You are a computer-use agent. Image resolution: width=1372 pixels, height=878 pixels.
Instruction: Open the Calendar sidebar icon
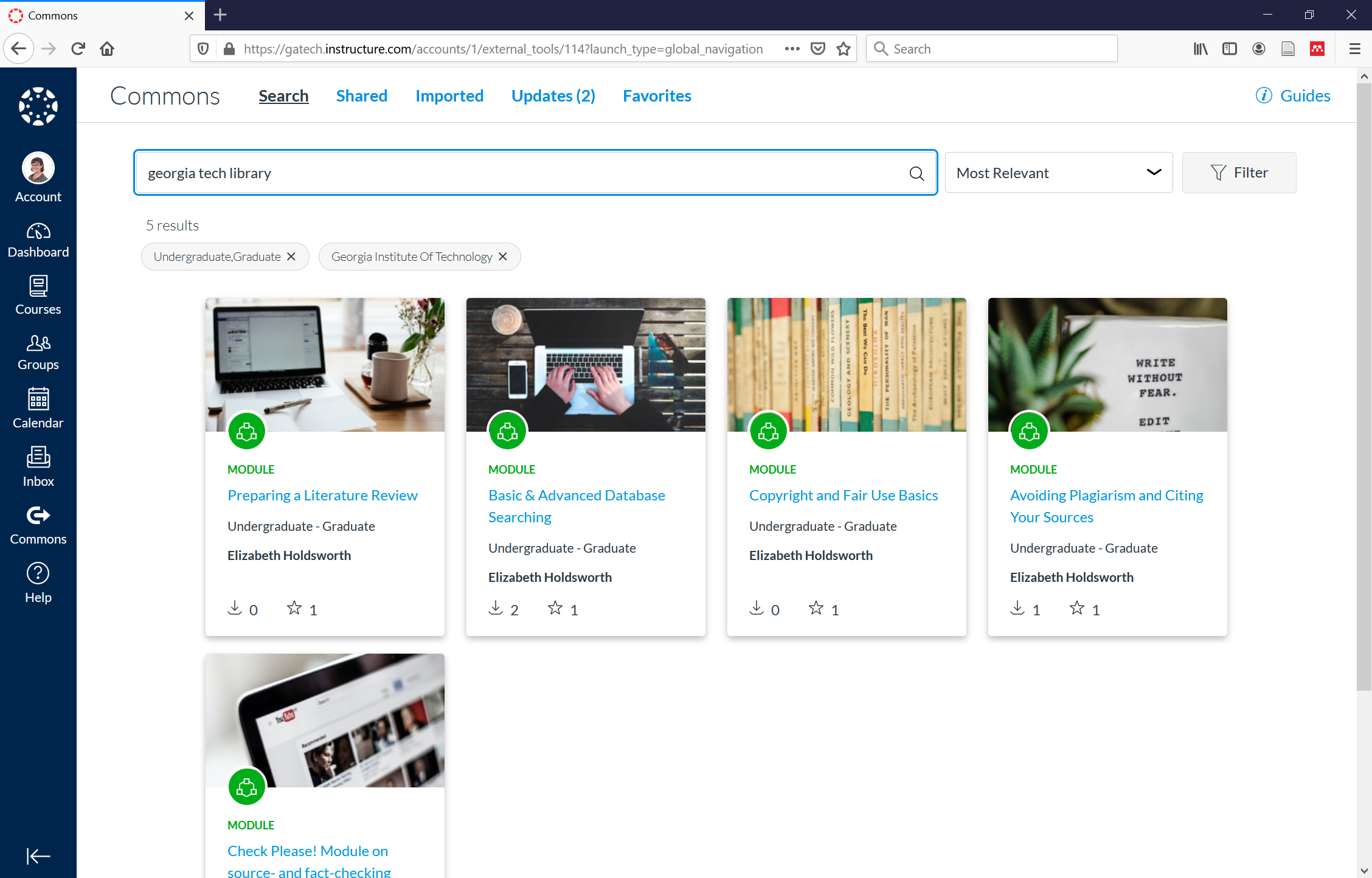(x=38, y=409)
